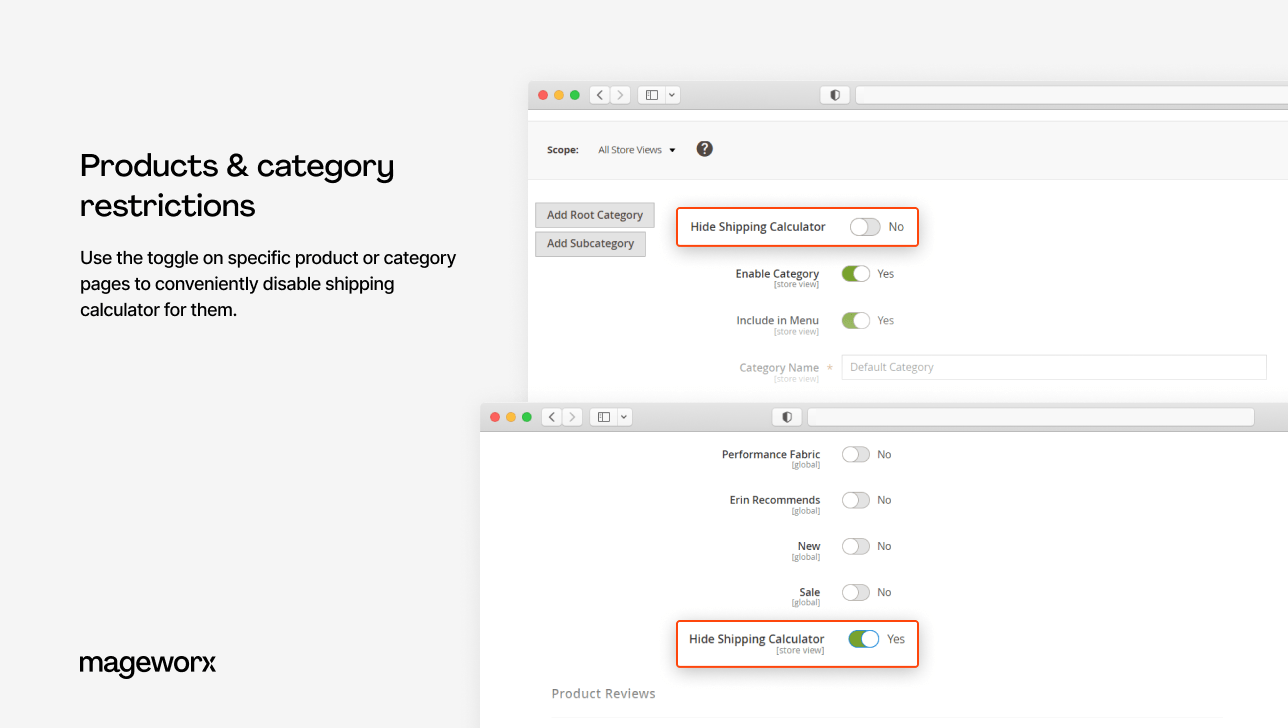Click the Add Subcategory button
Viewport: 1288px width, 728px height.
(x=590, y=243)
